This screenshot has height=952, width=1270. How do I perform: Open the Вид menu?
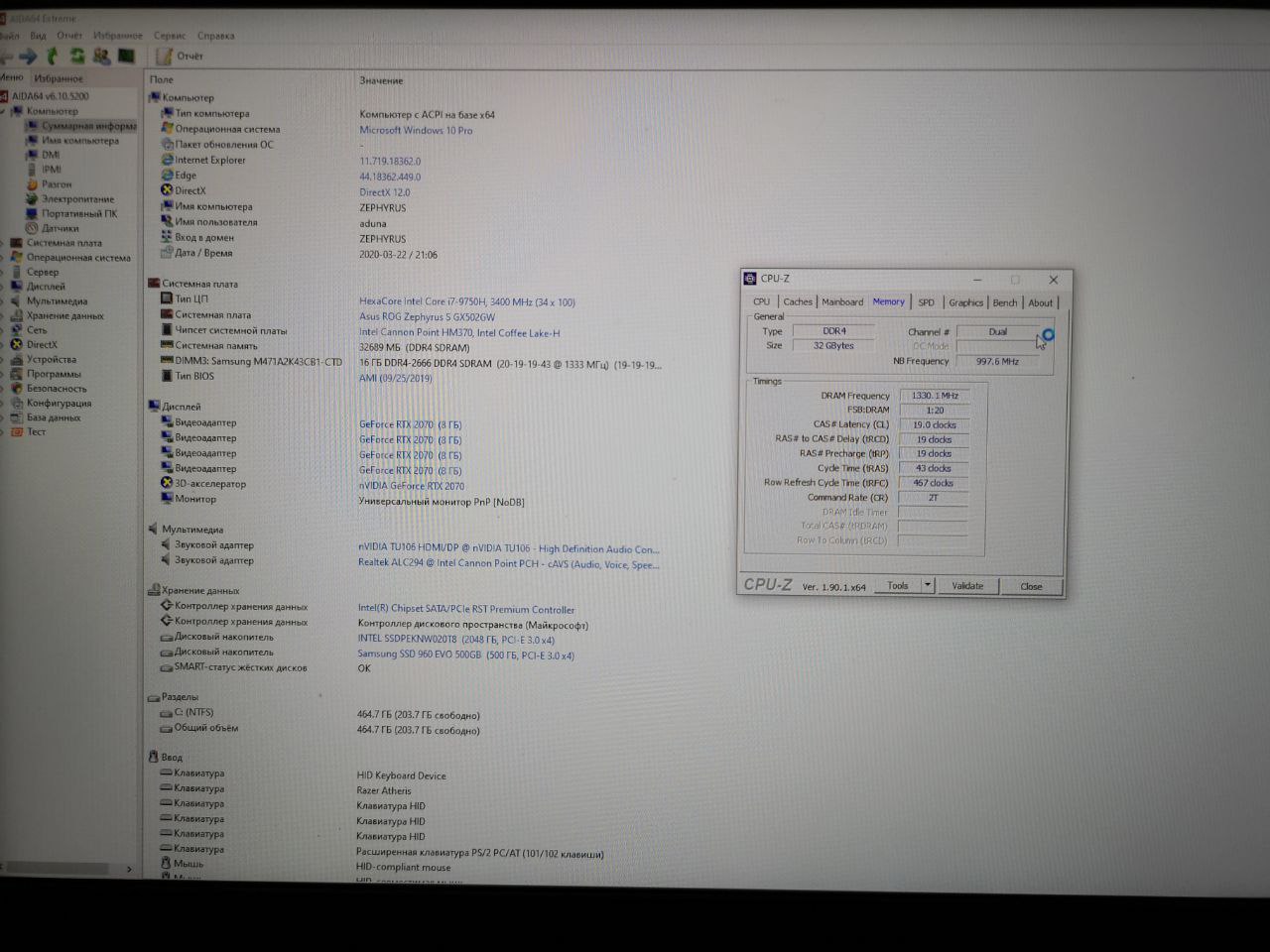38,36
